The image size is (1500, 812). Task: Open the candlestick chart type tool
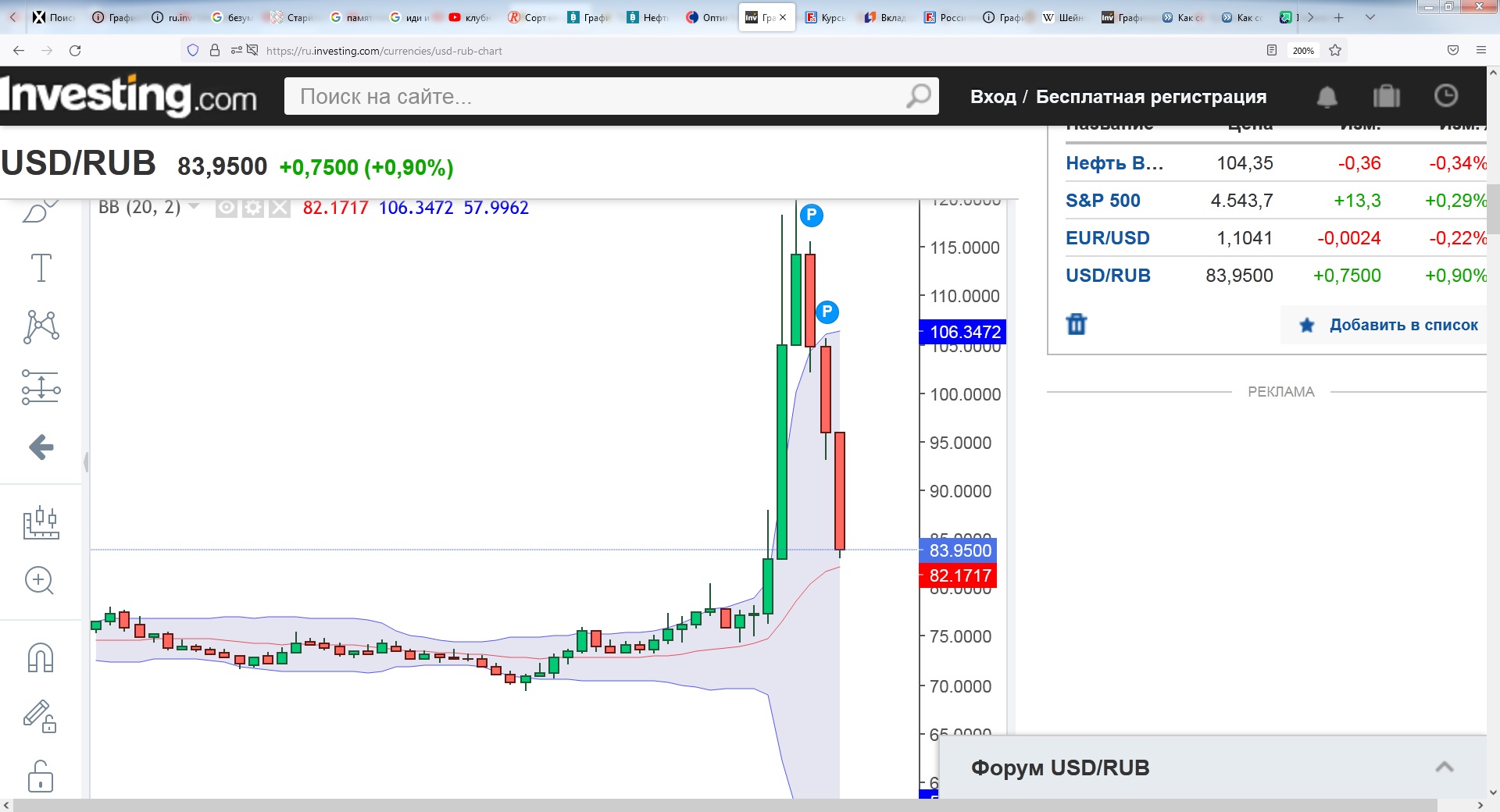pyautogui.click(x=41, y=522)
